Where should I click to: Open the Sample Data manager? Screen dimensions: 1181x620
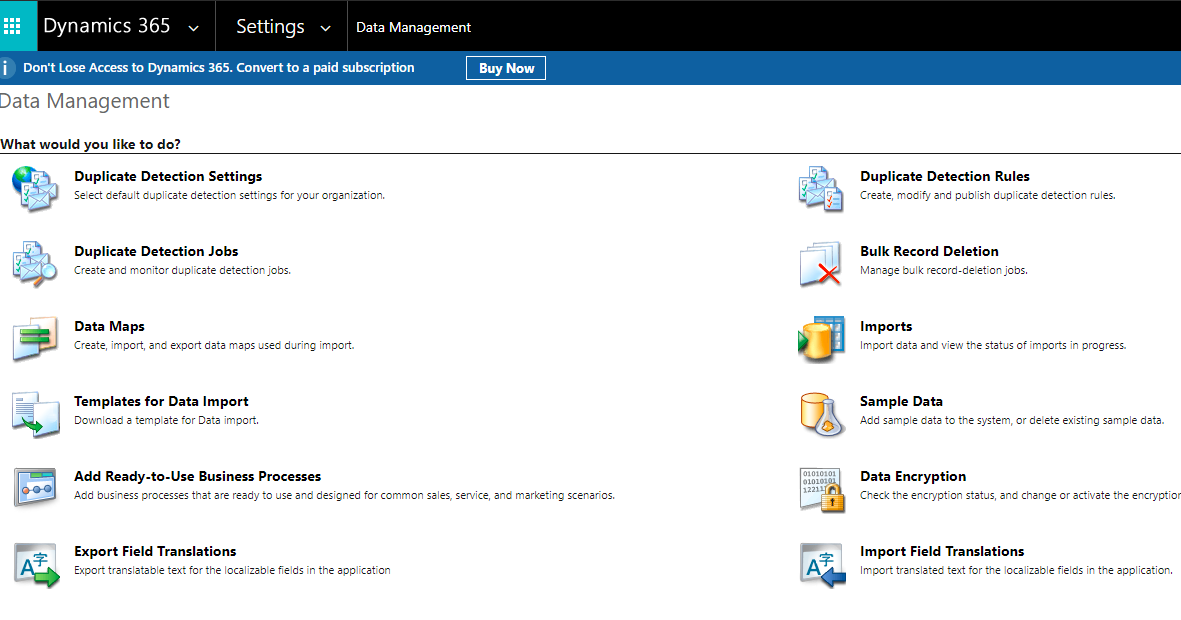click(901, 401)
